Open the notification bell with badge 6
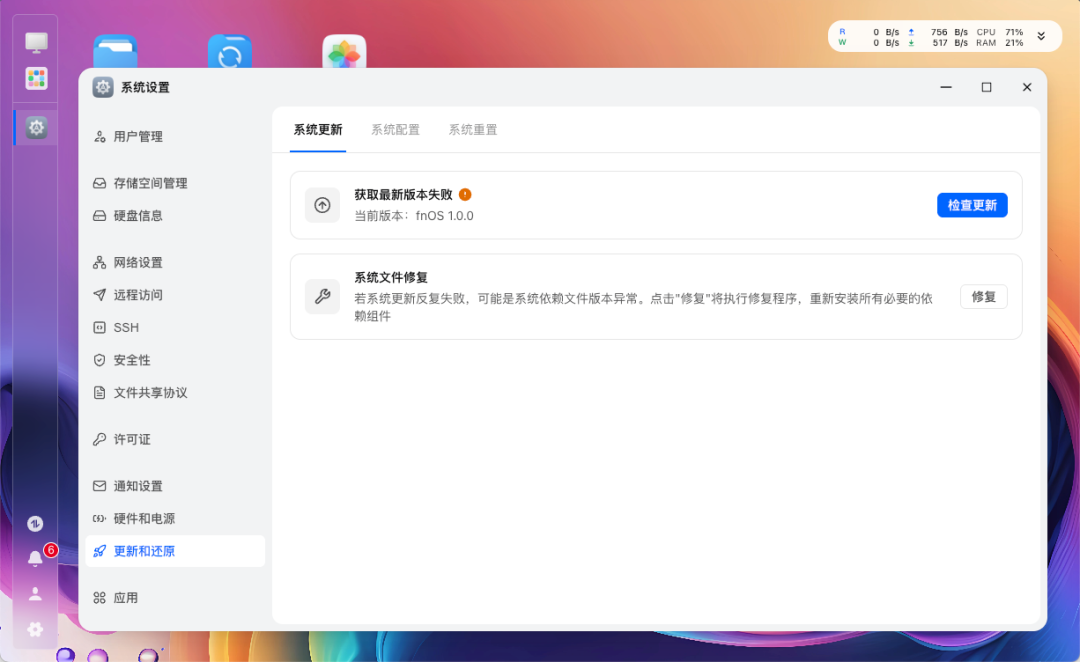Screen dimensions: 1080x662 [34, 557]
